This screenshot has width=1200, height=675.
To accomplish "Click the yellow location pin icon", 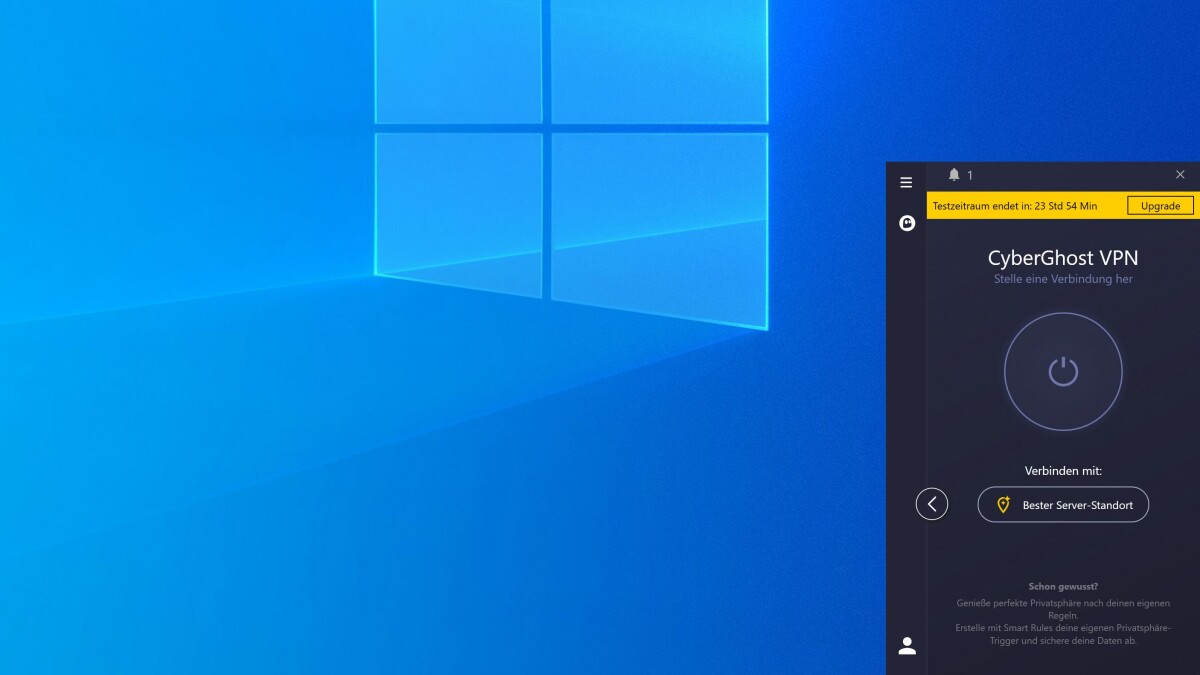I will [x=1003, y=505].
